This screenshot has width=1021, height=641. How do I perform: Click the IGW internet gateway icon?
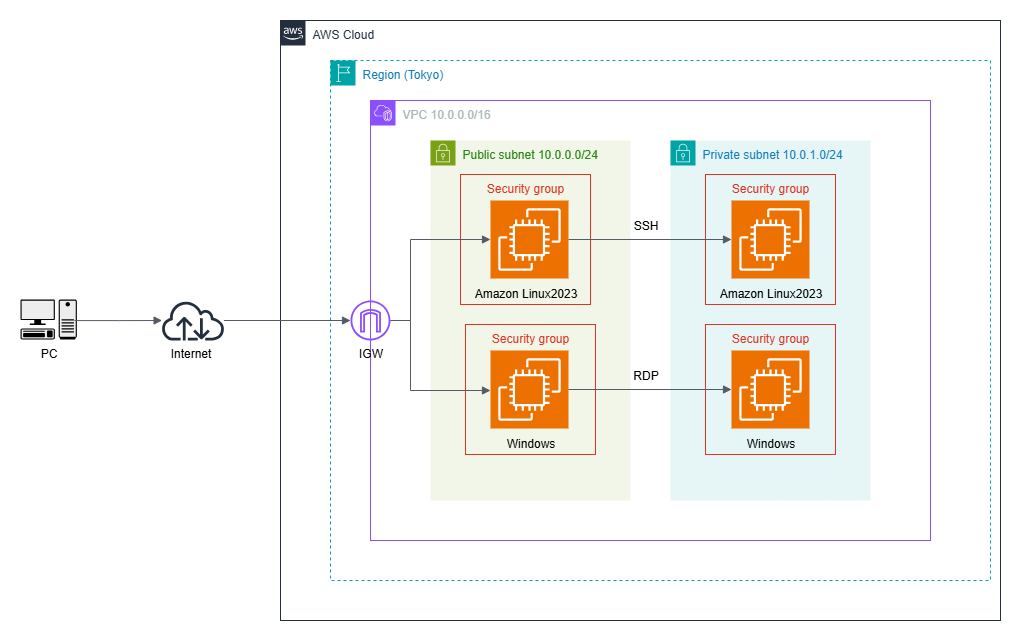coord(370,319)
